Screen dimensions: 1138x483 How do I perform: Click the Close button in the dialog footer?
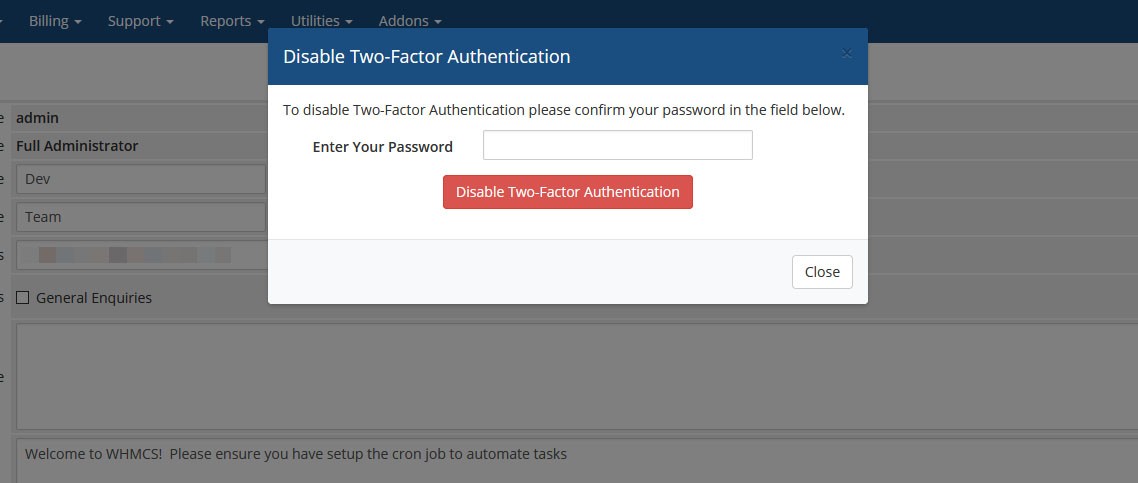822,272
